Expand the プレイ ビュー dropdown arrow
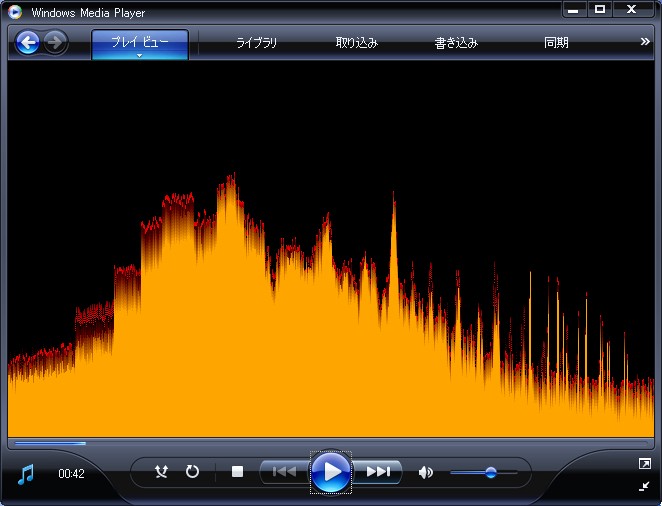 point(139,55)
